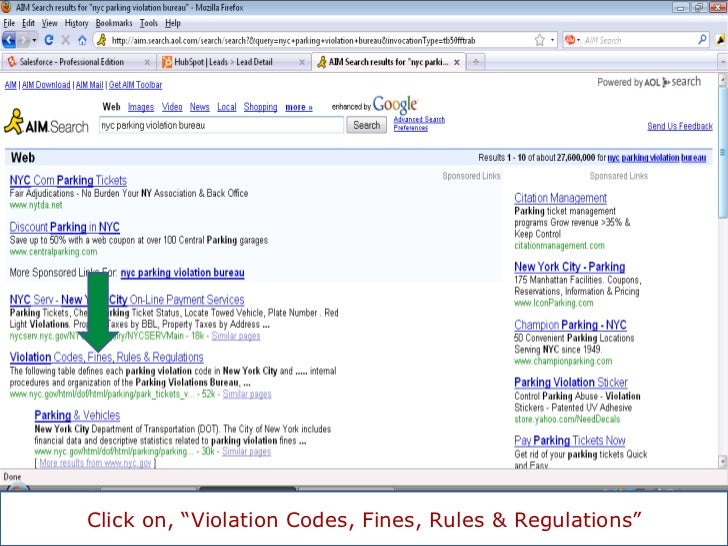The width and height of the screenshot is (728, 546).
Task: Close the Salesforce tab with its X
Action: tap(147, 62)
